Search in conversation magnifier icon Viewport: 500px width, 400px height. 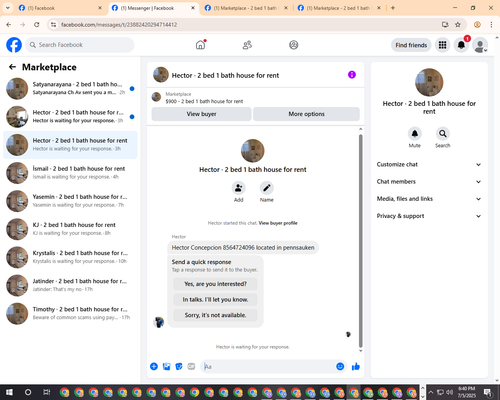(x=443, y=134)
